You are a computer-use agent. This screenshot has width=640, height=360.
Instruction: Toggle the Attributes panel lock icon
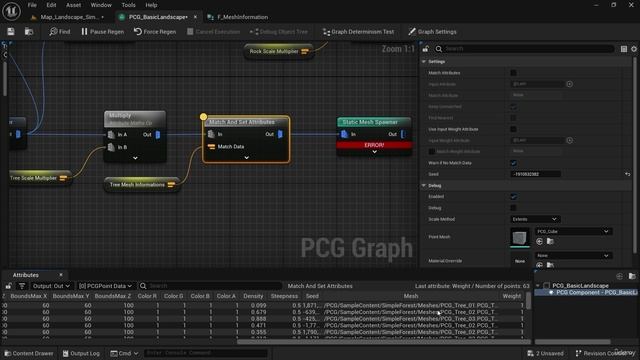9,286
